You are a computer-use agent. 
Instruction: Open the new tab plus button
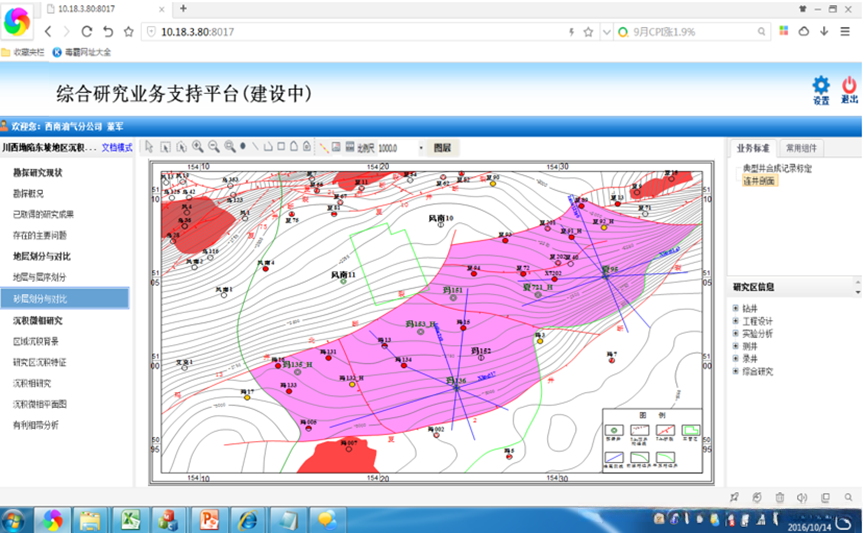(x=183, y=8)
